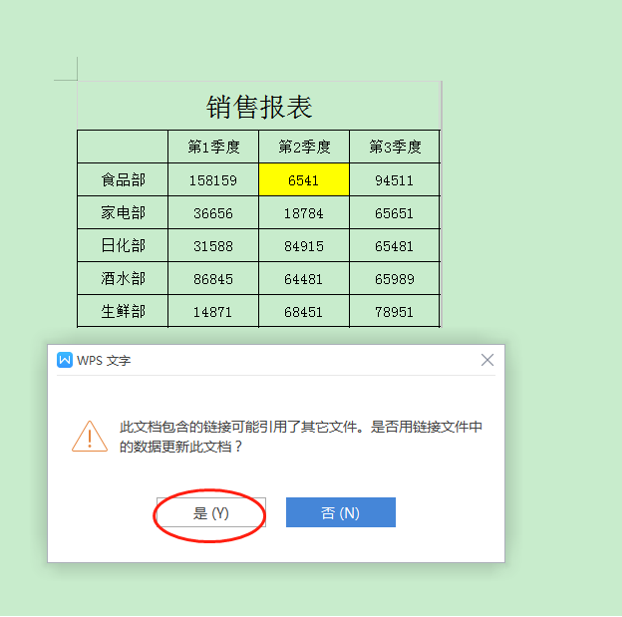Viewport: 622px width, 617px height.
Task: Click the warning triangle icon
Action: [90, 436]
